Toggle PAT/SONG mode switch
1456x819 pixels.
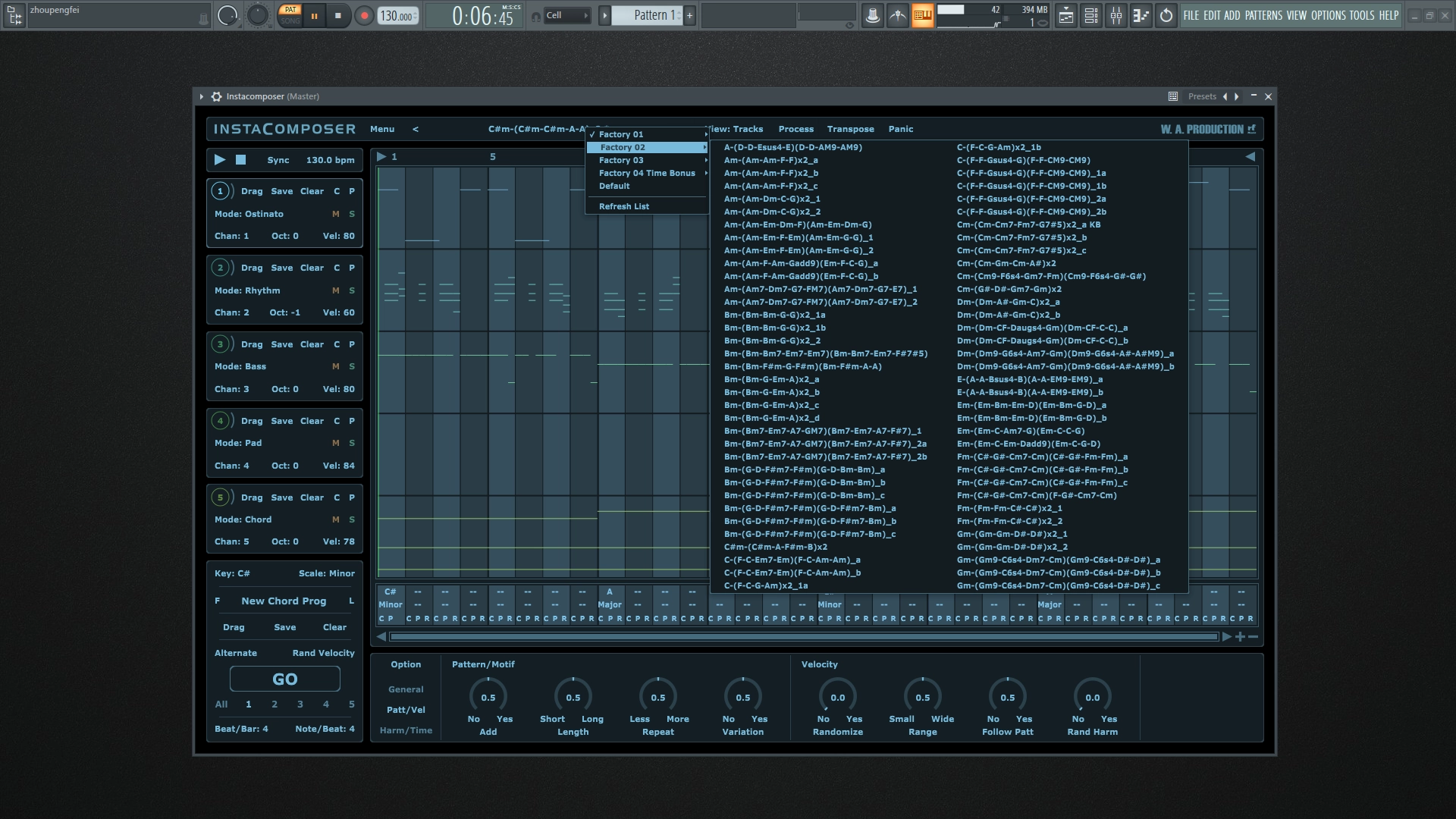290,15
